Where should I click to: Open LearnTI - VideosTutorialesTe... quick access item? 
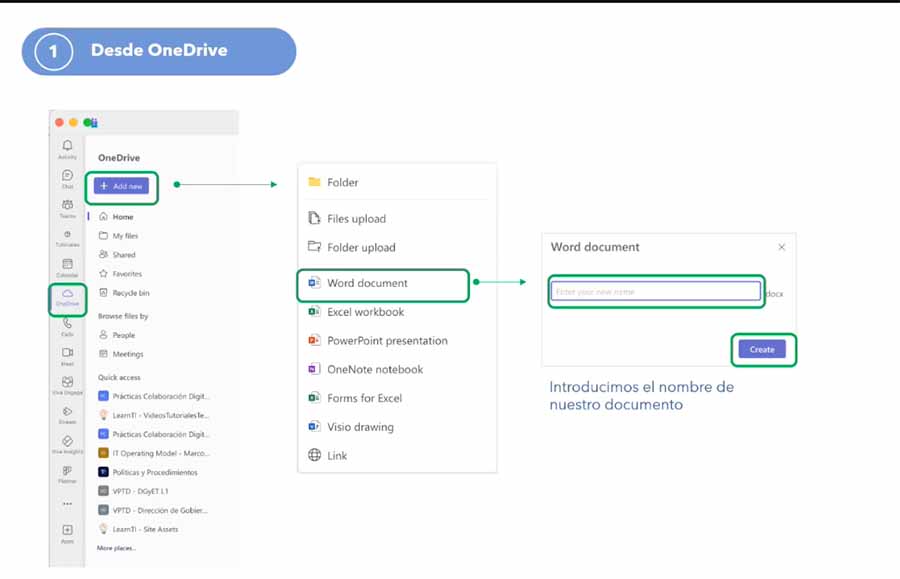pyautogui.click(x=154, y=415)
